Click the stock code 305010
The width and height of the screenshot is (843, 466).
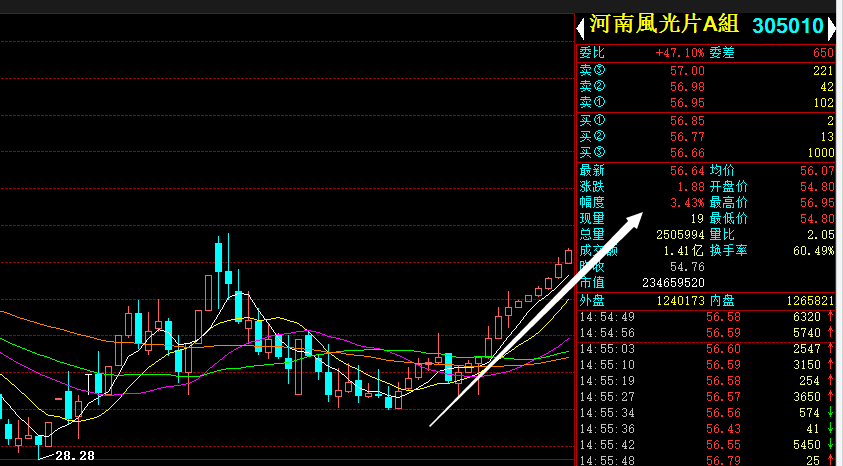pyautogui.click(x=788, y=26)
